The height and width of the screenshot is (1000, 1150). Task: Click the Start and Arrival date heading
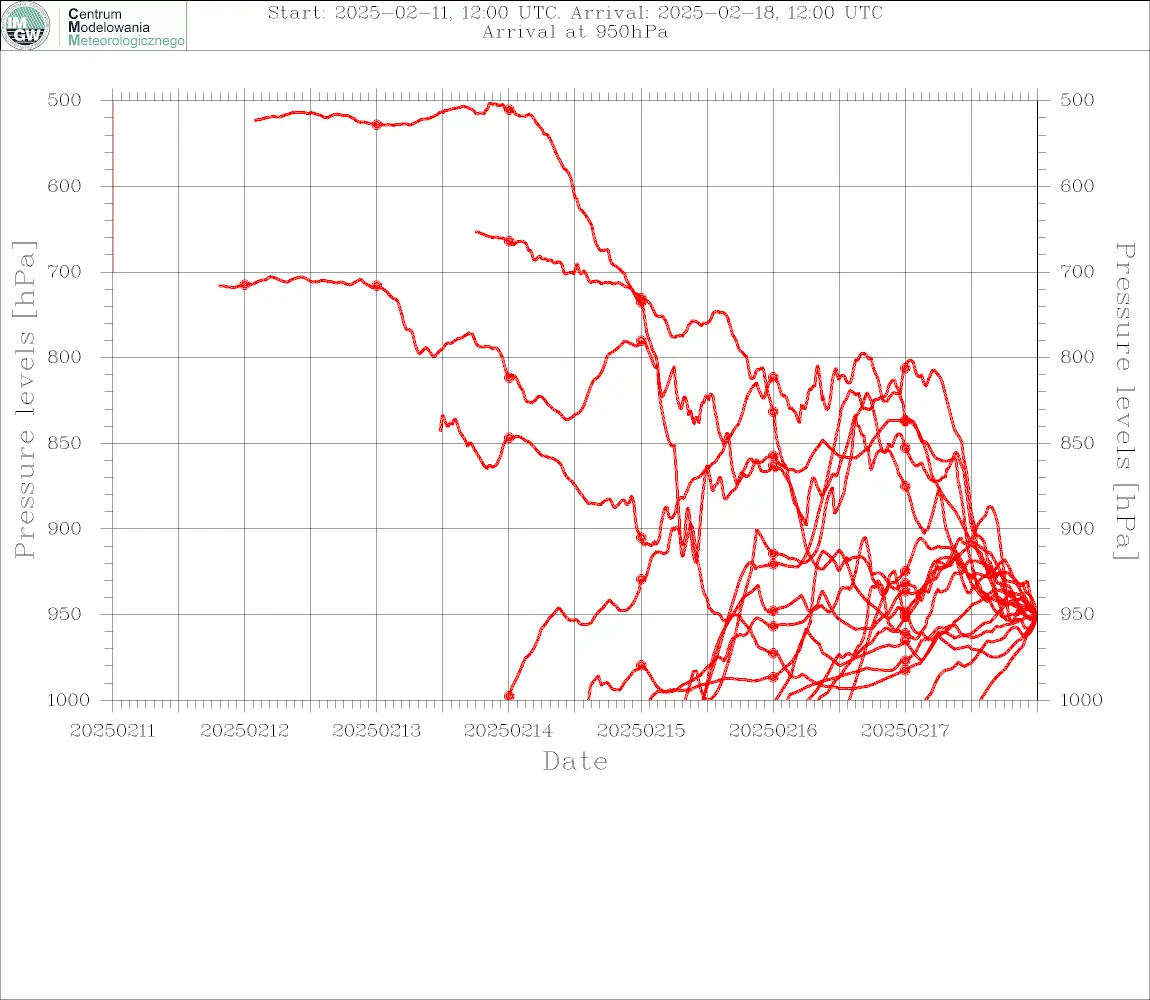[575, 12]
